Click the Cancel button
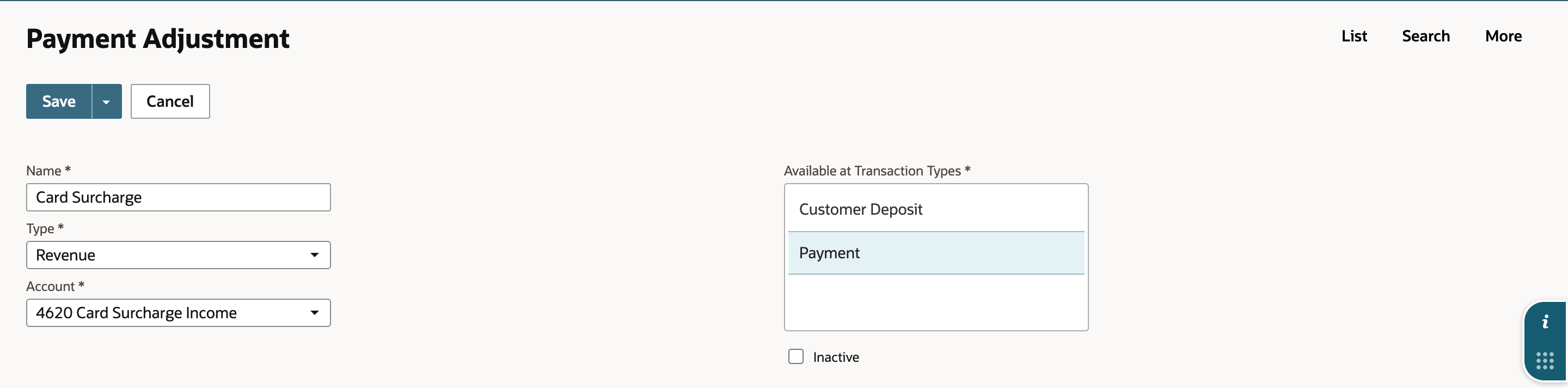 (170, 101)
